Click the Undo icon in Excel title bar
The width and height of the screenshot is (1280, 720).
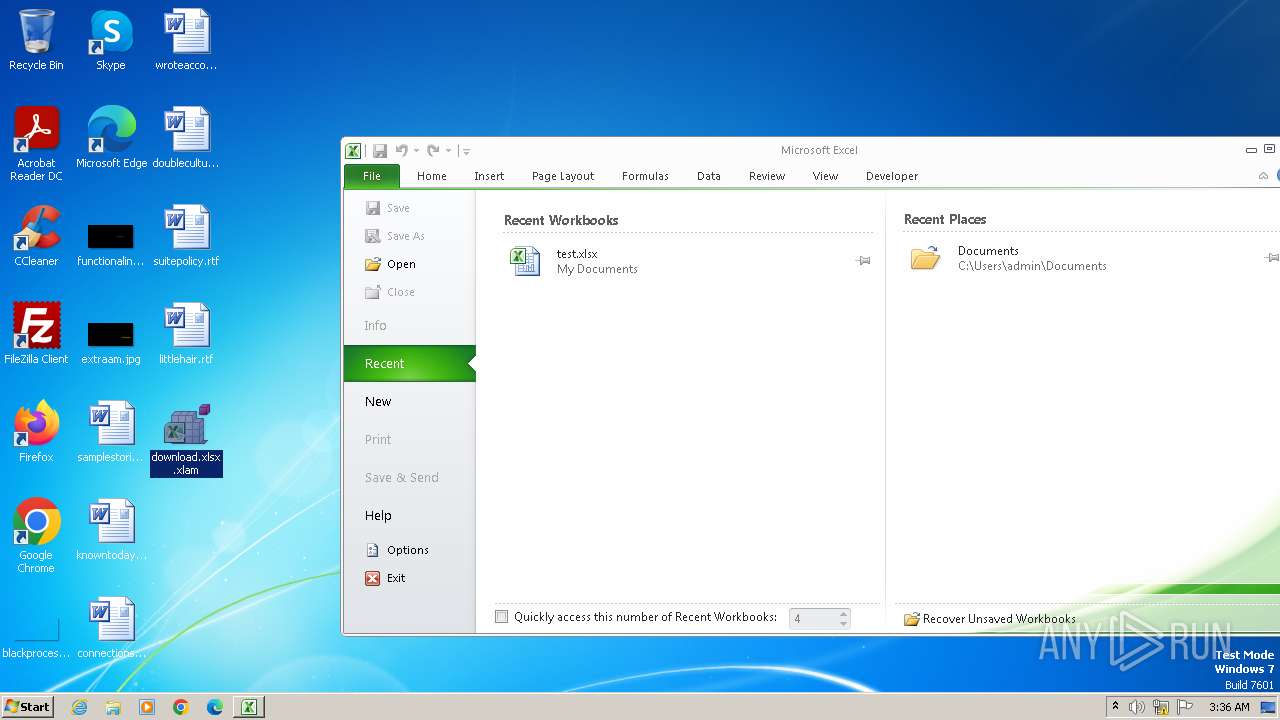click(402, 151)
